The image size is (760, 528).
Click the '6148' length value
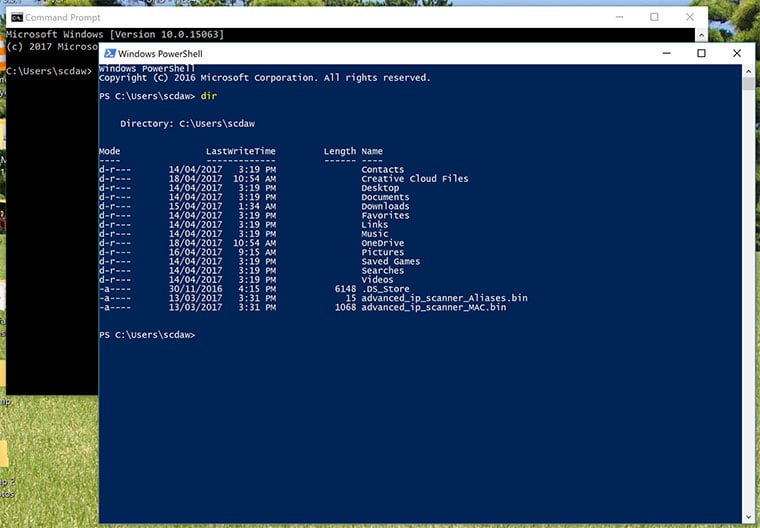345,289
